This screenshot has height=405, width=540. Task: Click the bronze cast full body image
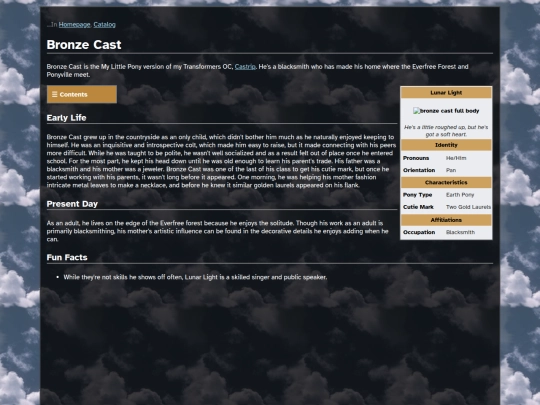pos(446,111)
